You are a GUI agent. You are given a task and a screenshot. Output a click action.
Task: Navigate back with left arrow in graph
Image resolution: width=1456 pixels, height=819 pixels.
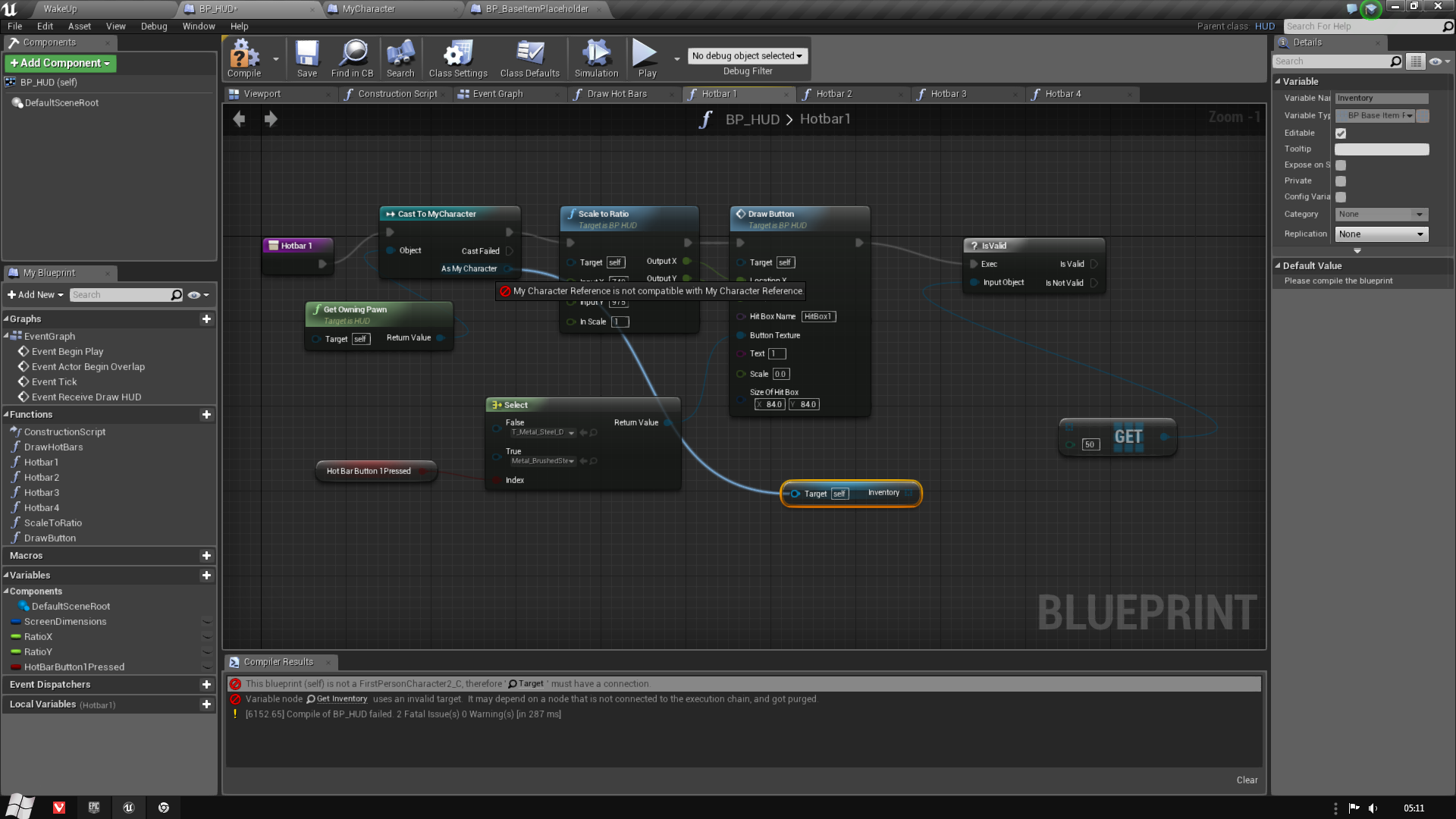(239, 119)
